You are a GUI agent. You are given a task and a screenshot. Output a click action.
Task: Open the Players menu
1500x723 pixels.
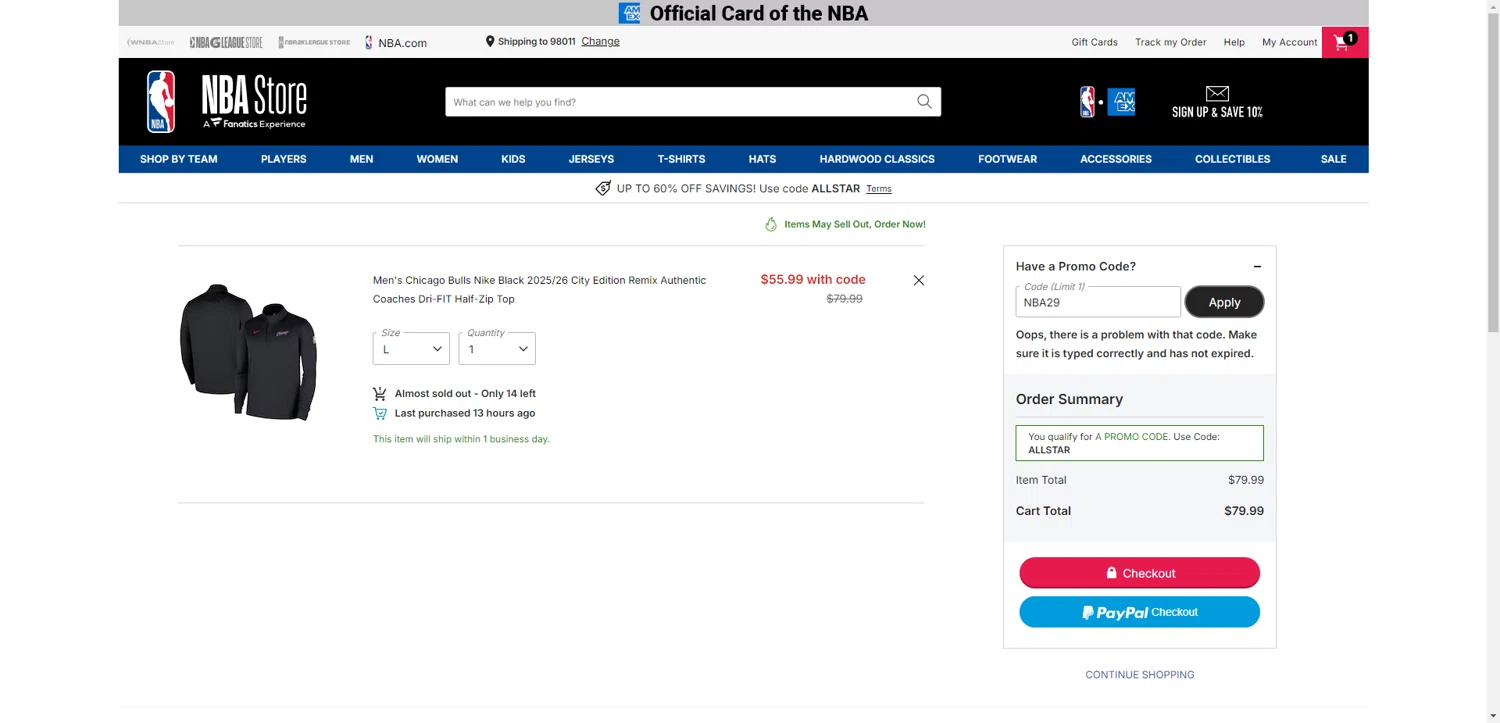[284, 159]
